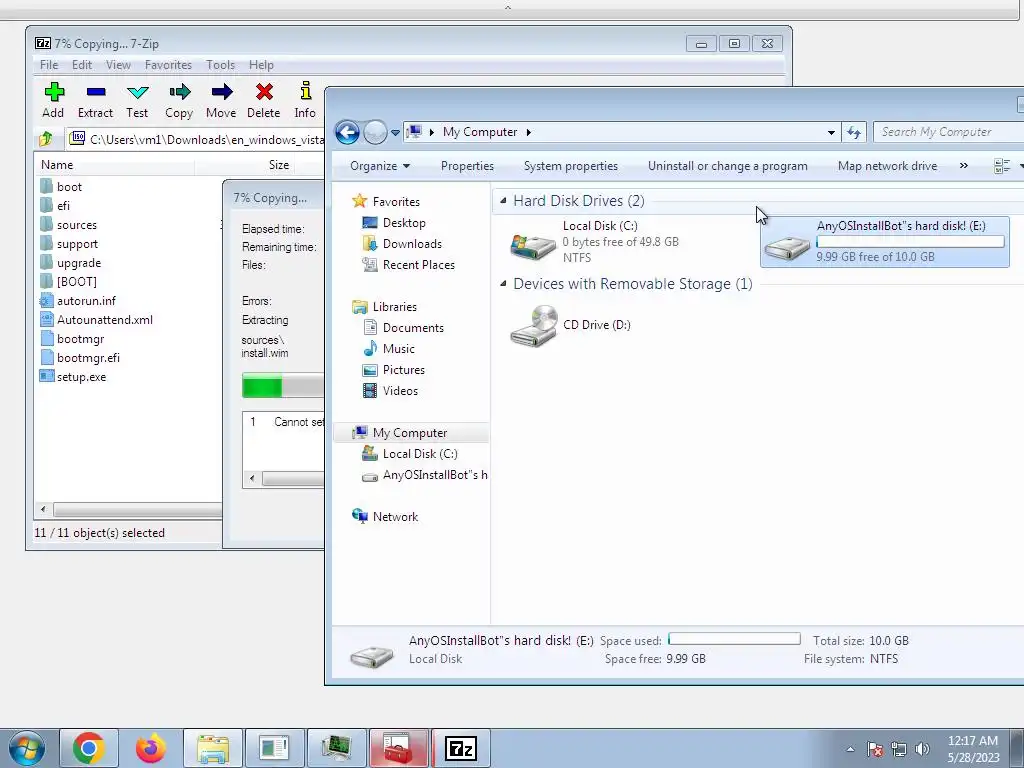Click Properties in Explorer toolbar
The height and width of the screenshot is (768, 1024).
click(x=467, y=166)
